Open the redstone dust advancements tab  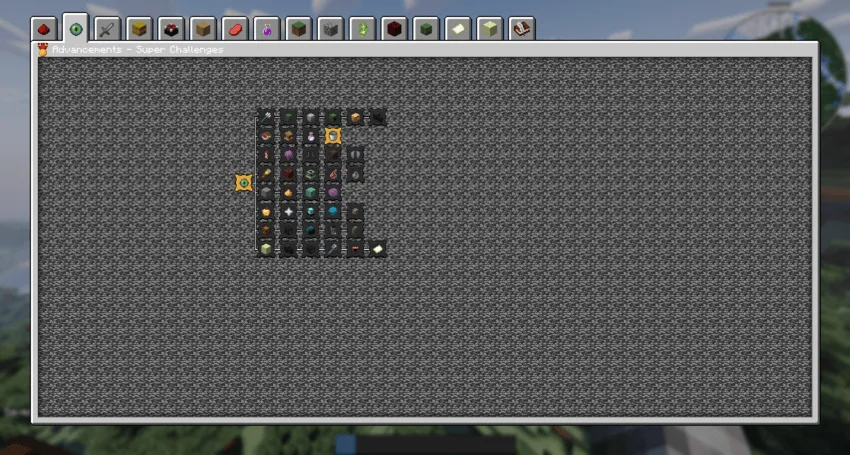pos(44,29)
